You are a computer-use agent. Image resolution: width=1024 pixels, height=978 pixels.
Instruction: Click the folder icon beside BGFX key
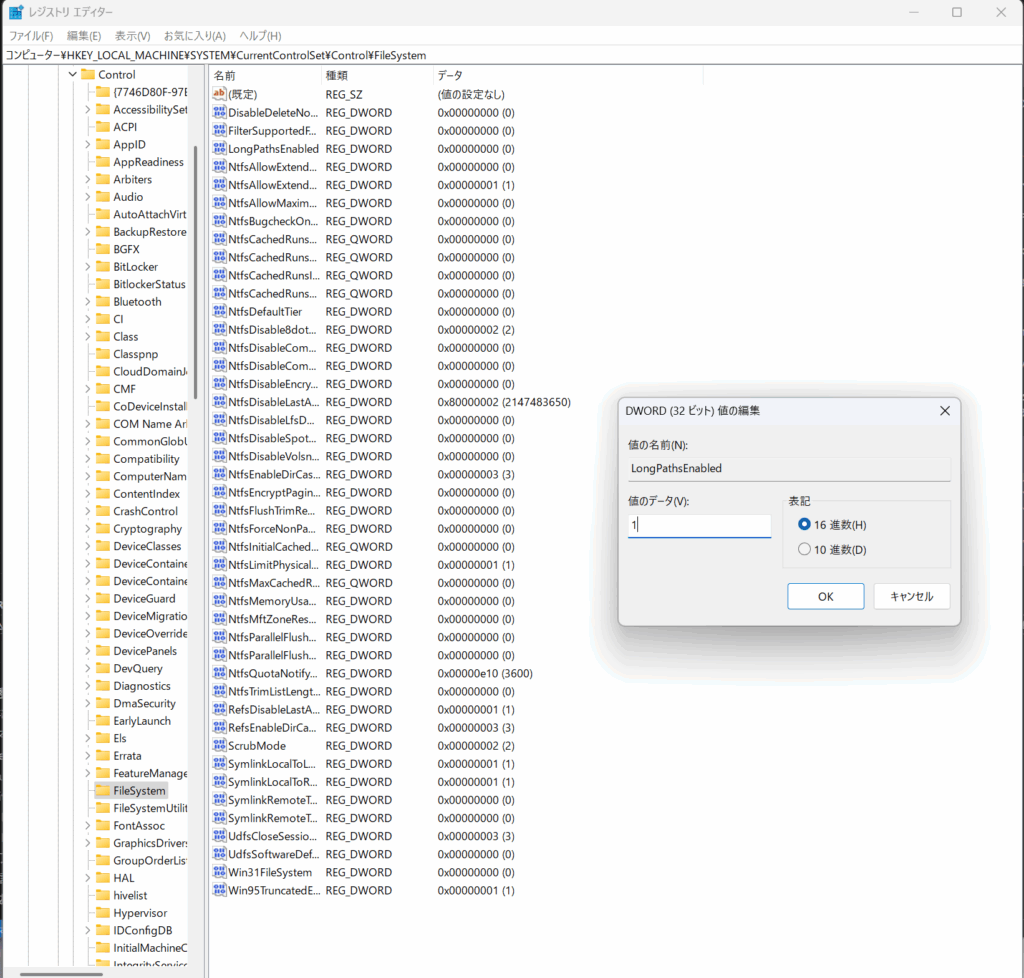pos(103,249)
